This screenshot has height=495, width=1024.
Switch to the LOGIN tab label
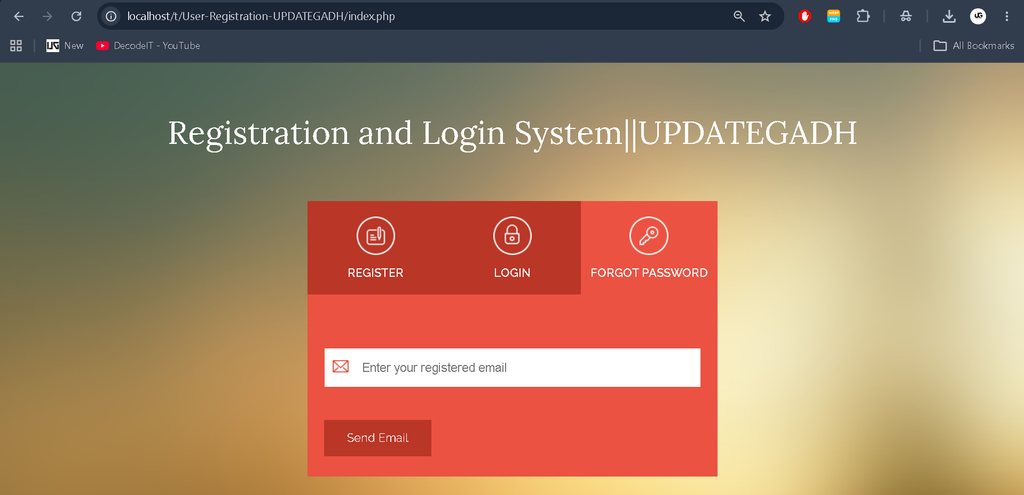[x=512, y=273]
